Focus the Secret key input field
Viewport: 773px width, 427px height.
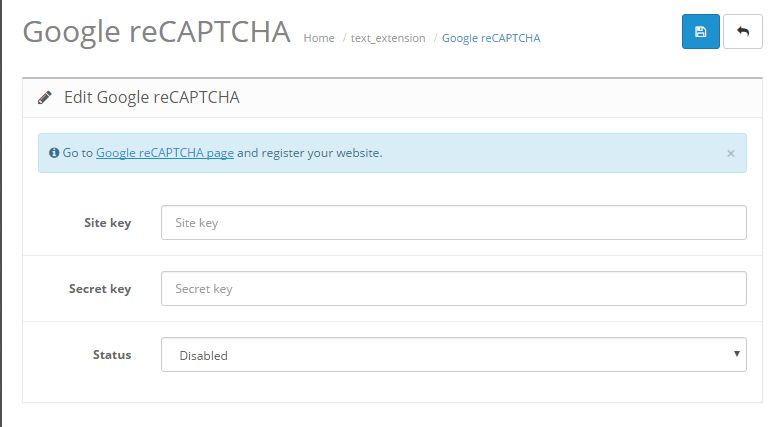point(454,288)
